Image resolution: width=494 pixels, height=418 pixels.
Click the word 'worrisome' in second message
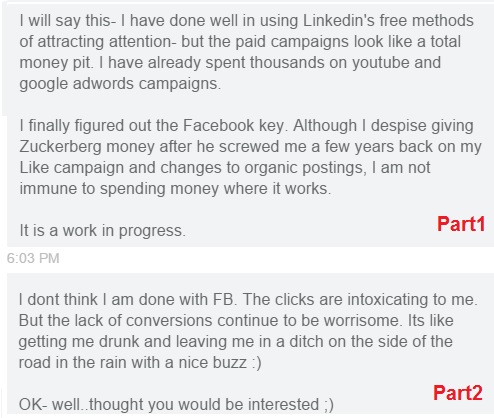pyautogui.click(x=361, y=321)
